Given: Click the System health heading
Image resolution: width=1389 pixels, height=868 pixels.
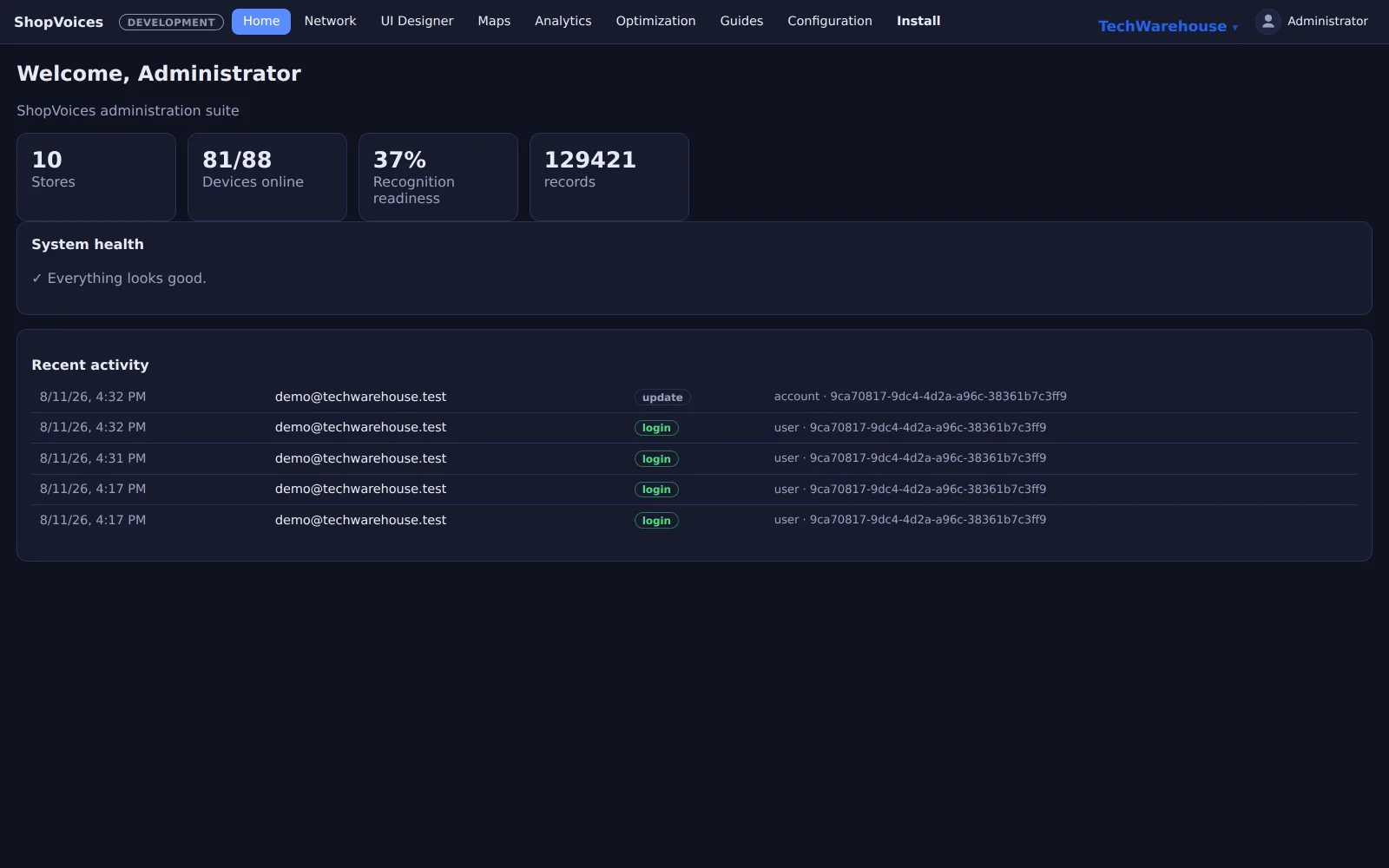Looking at the screenshot, I should [88, 245].
